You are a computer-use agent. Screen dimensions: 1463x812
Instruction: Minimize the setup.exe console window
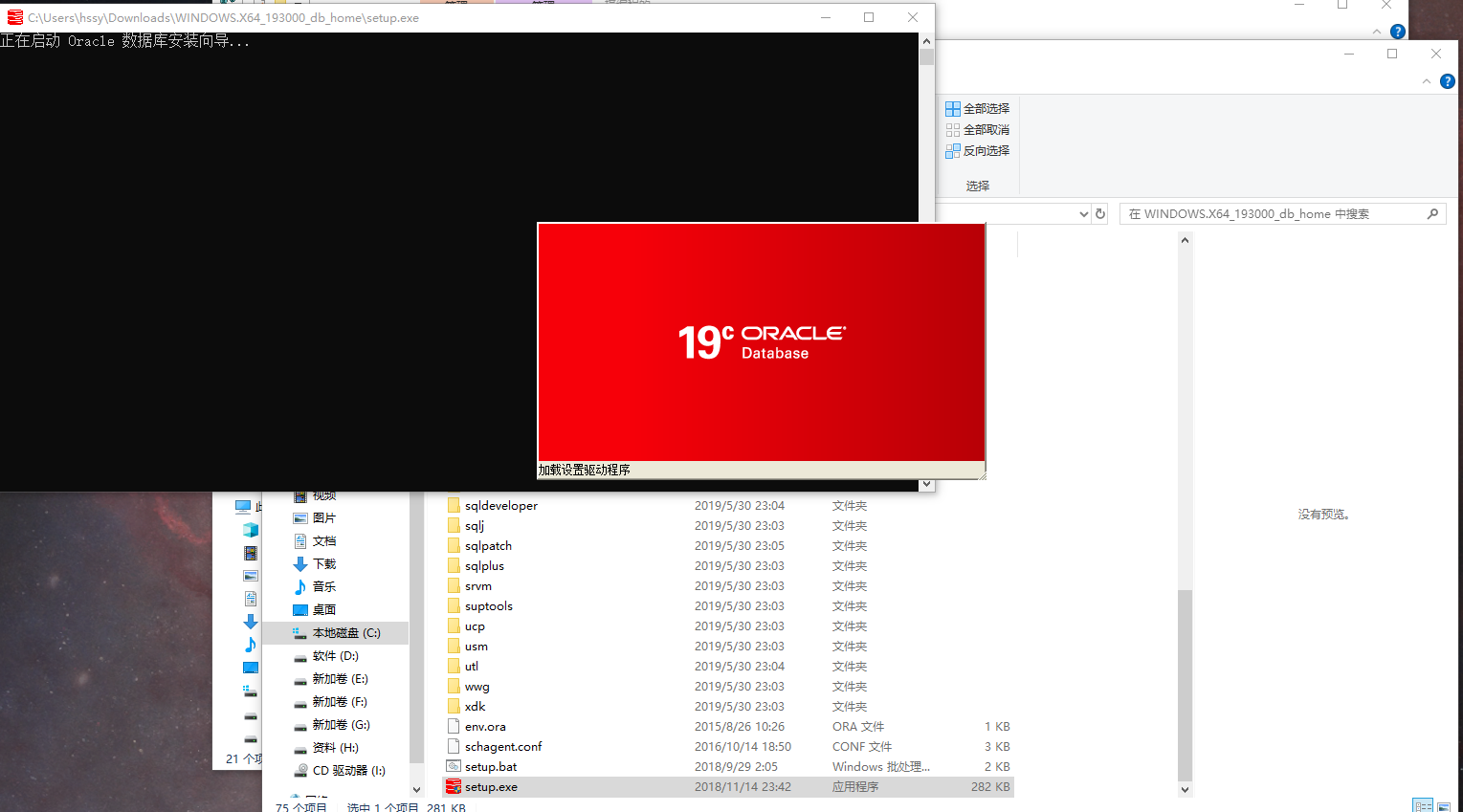tap(825, 17)
